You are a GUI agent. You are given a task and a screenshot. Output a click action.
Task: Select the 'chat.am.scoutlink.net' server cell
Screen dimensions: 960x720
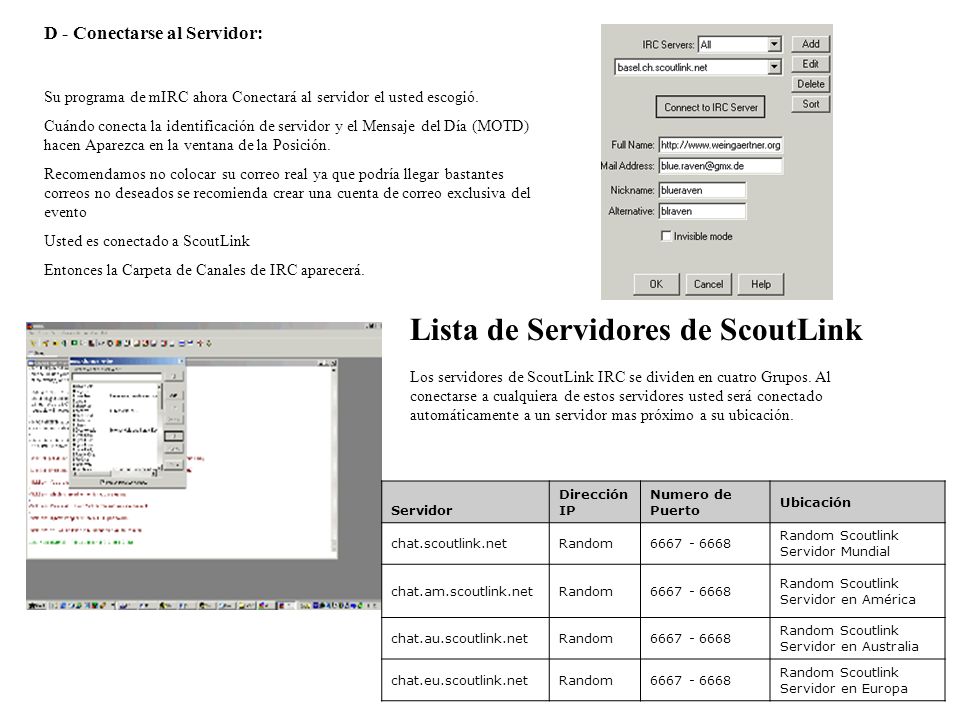tap(465, 591)
